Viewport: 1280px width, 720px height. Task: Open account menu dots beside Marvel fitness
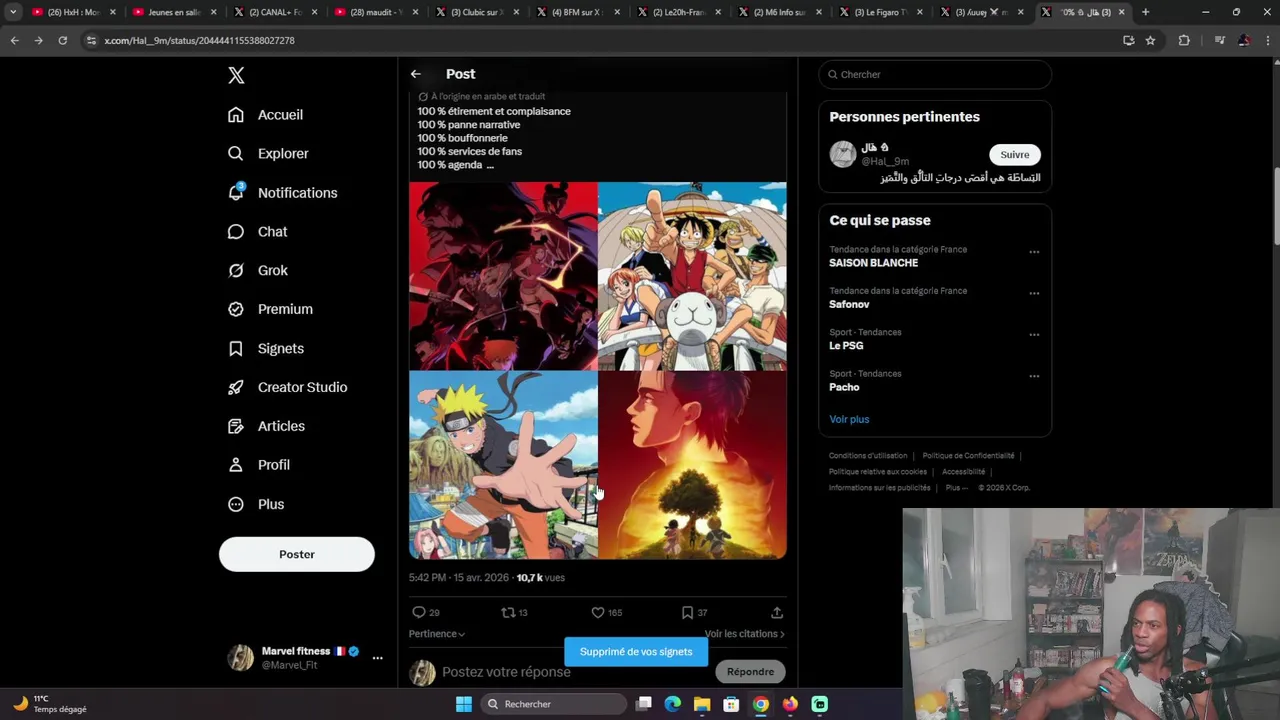click(377, 658)
